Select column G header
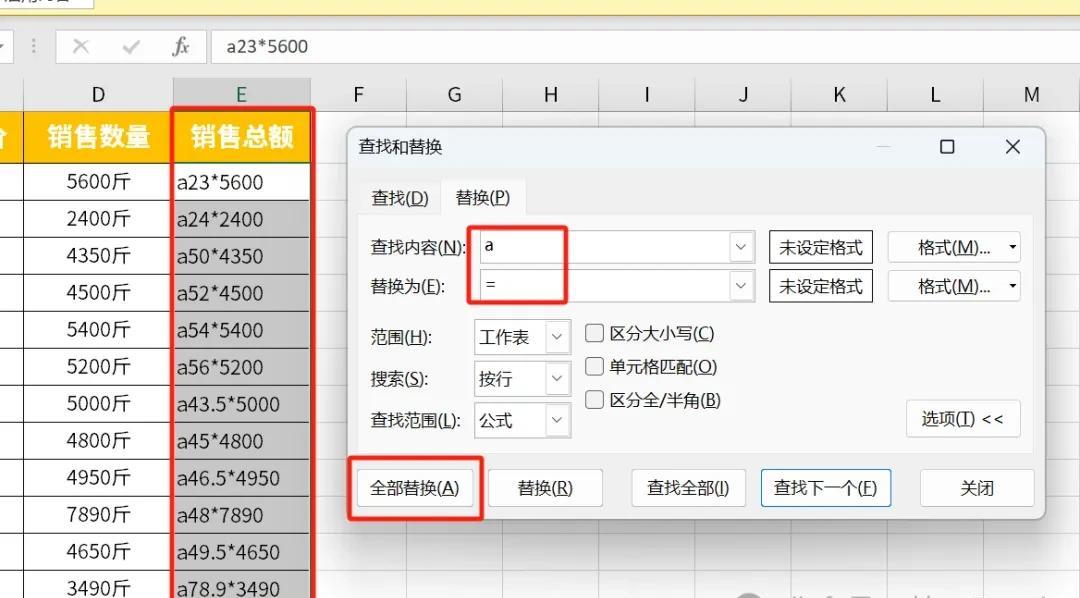The image size is (1080, 598). (x=455, y=94)
